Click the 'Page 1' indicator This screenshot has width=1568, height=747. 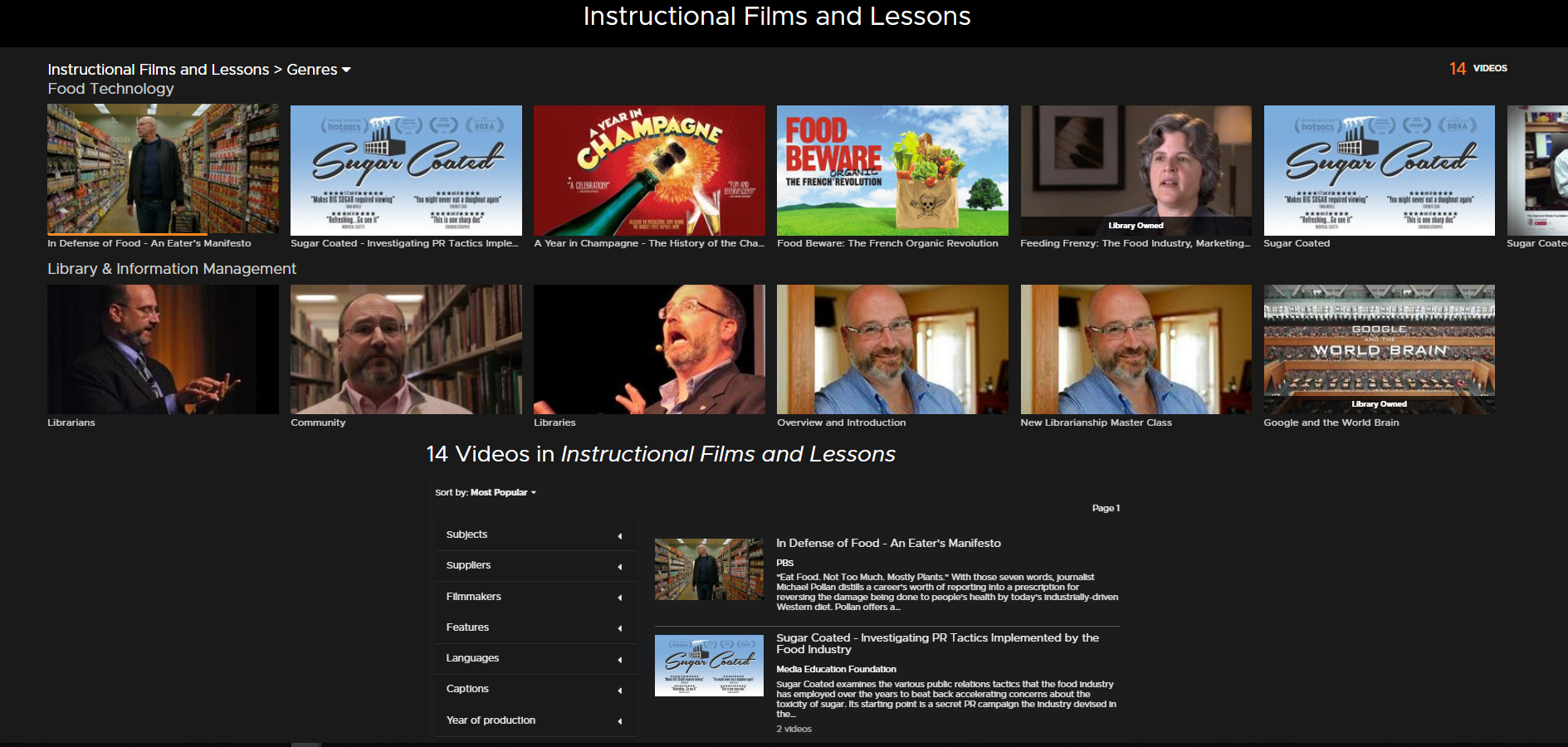pos(1106,508)
